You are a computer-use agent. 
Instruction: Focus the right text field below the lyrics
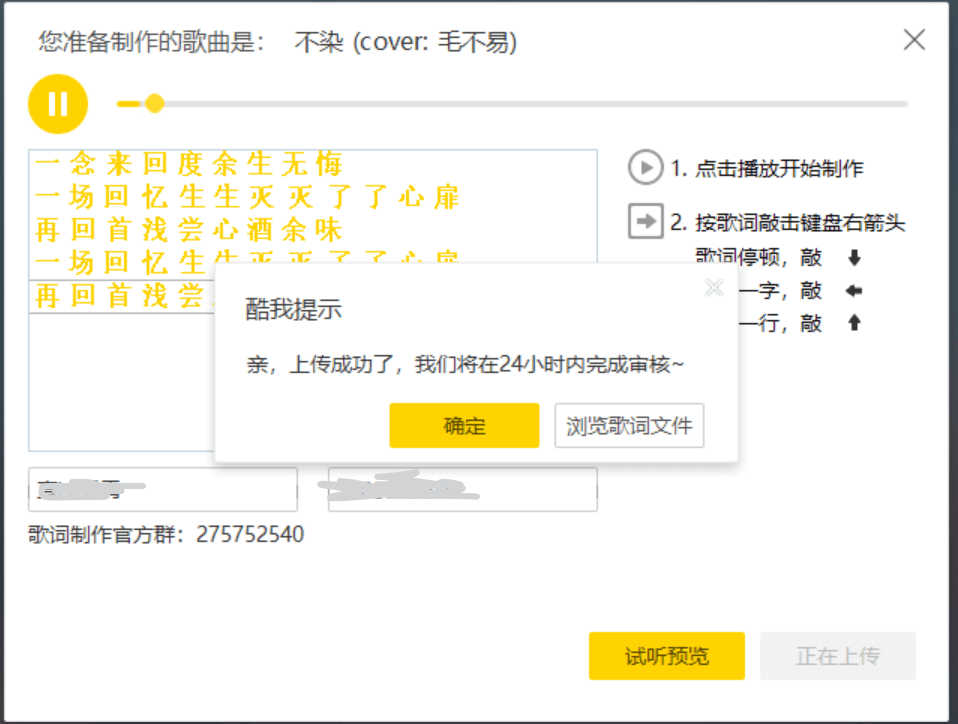tap(462, 489)
